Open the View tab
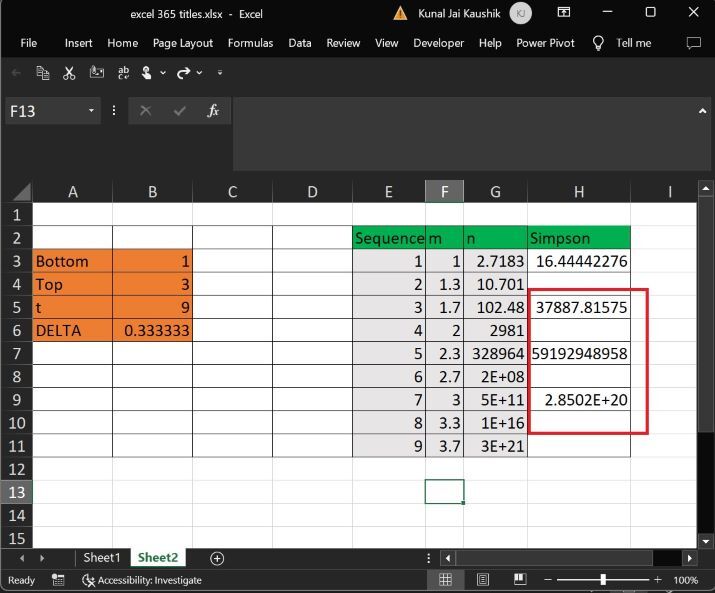The width and height of the screenshot is (715, 593). (386, 43)
